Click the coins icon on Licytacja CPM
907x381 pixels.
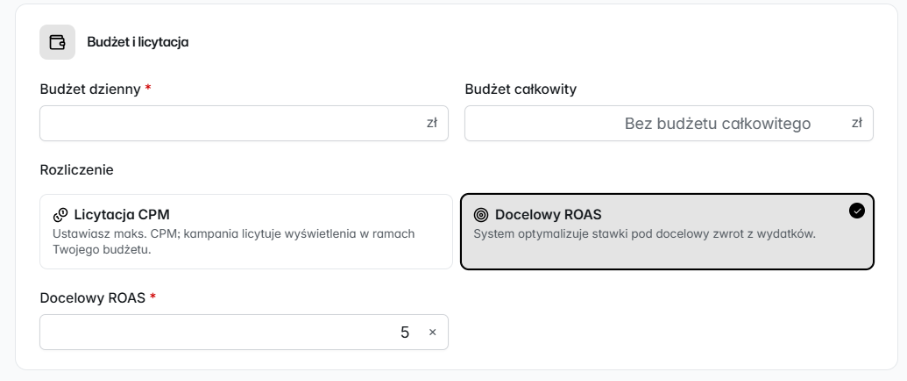(x=60, y=215)
